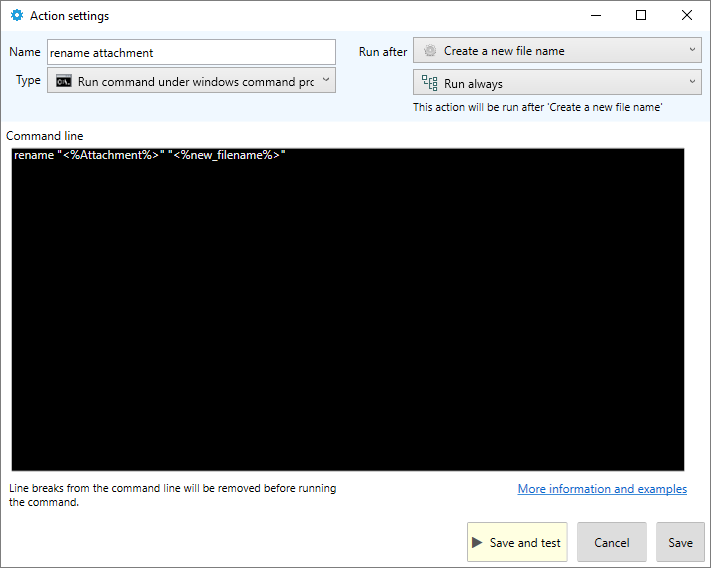Click the tree icon beside Run always
Screen dimensions: 711x568
click(429, 83)
